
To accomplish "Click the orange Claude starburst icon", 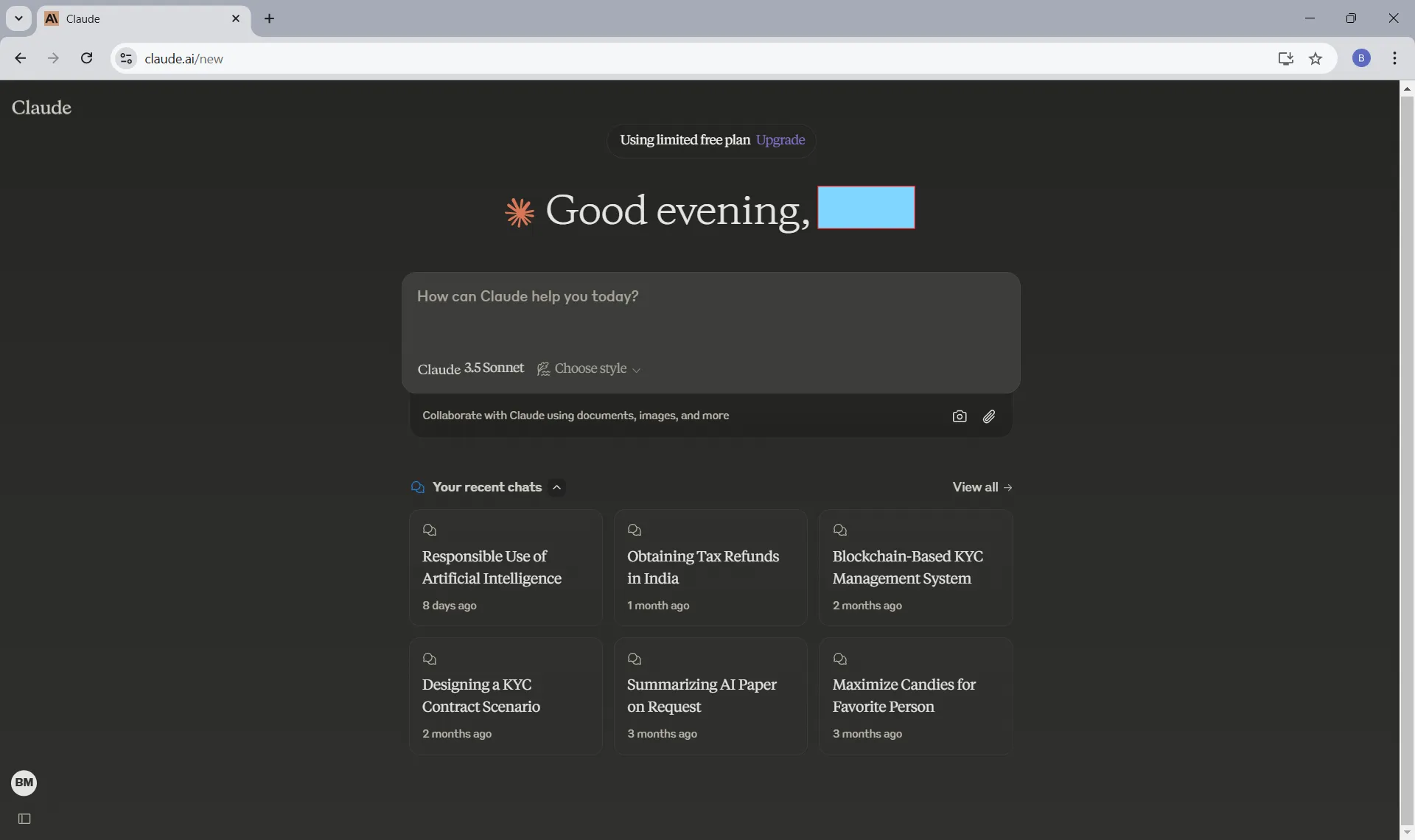I will pyautogui.click(x=520, y=212).
